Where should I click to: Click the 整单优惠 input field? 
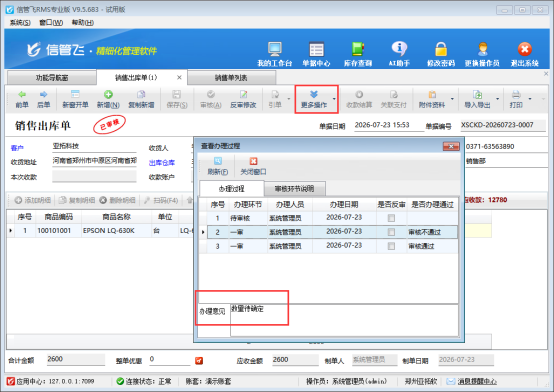[x=169, y=359]
